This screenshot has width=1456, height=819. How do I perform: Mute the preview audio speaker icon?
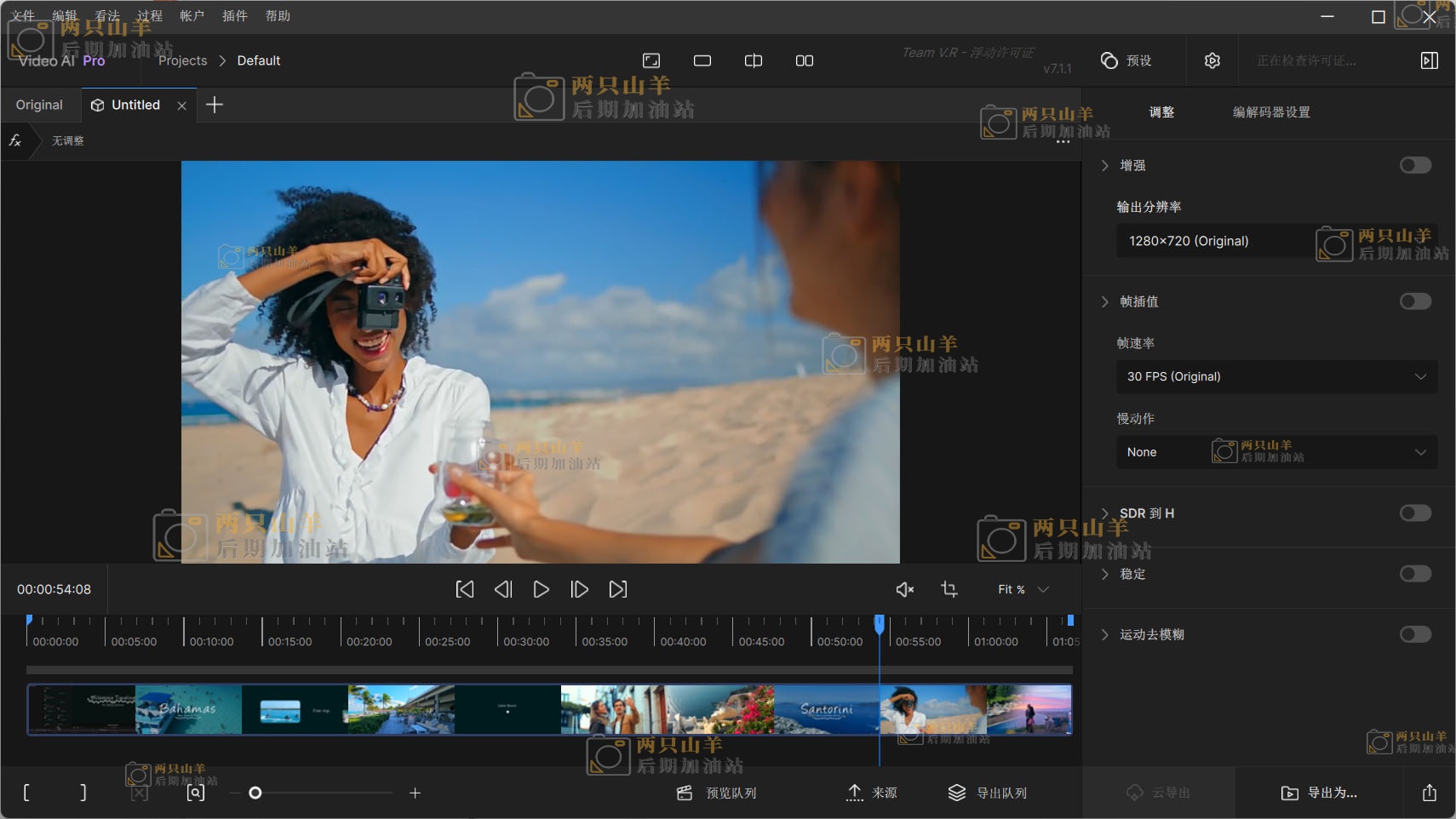click(904, 589)
